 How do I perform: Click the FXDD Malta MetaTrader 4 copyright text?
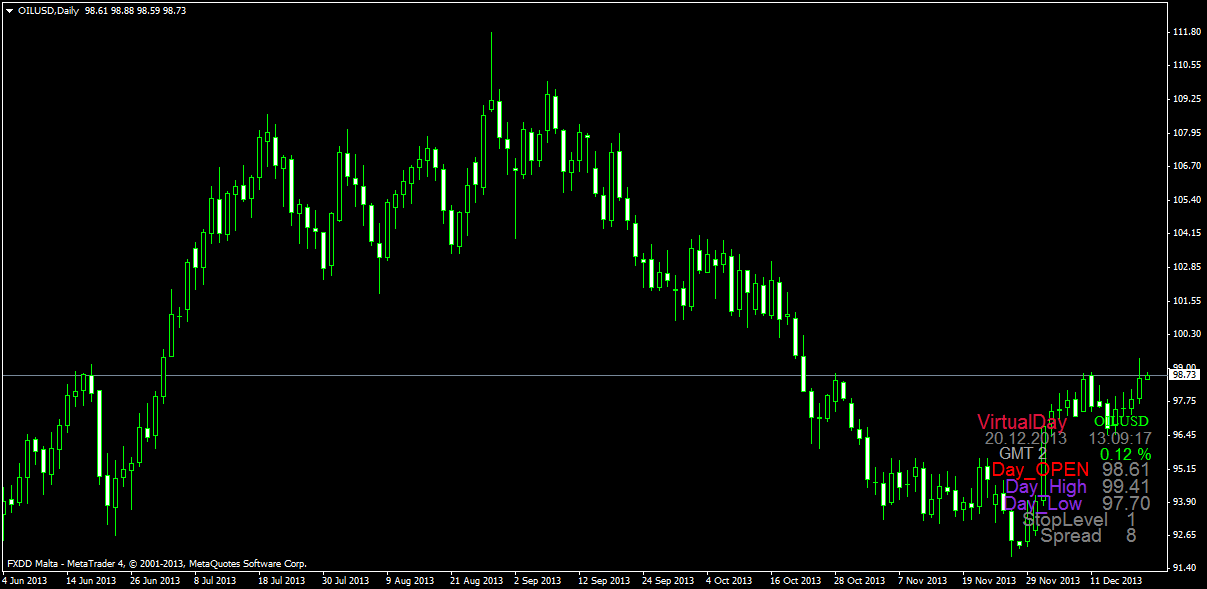156,564
